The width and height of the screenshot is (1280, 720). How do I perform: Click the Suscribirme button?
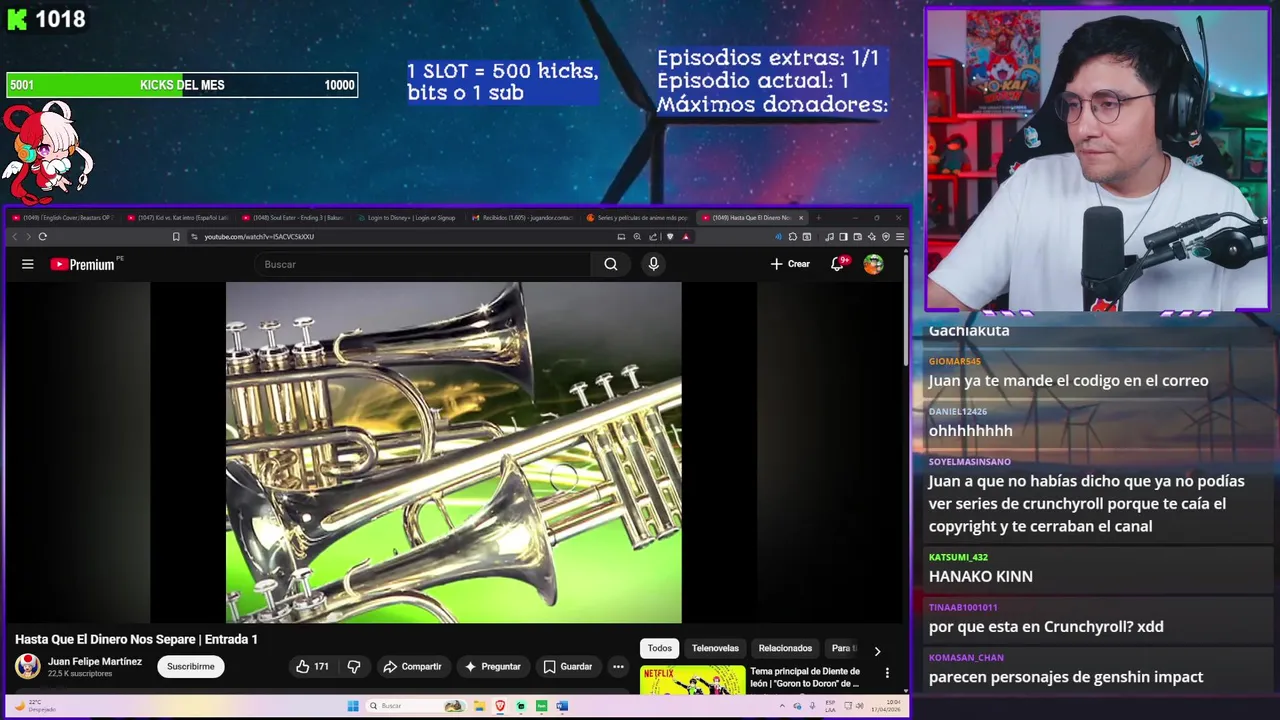click(x=190, y=666)
